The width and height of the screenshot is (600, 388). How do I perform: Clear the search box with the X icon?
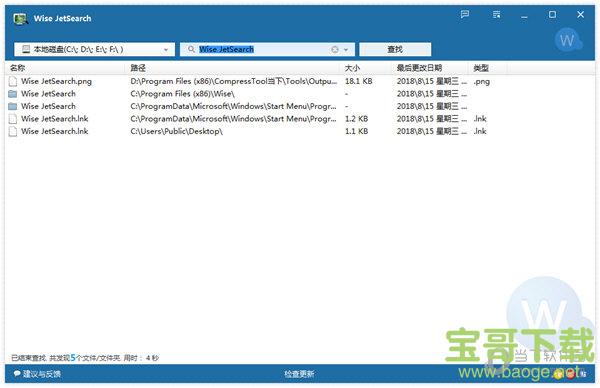tap(335, 49)
